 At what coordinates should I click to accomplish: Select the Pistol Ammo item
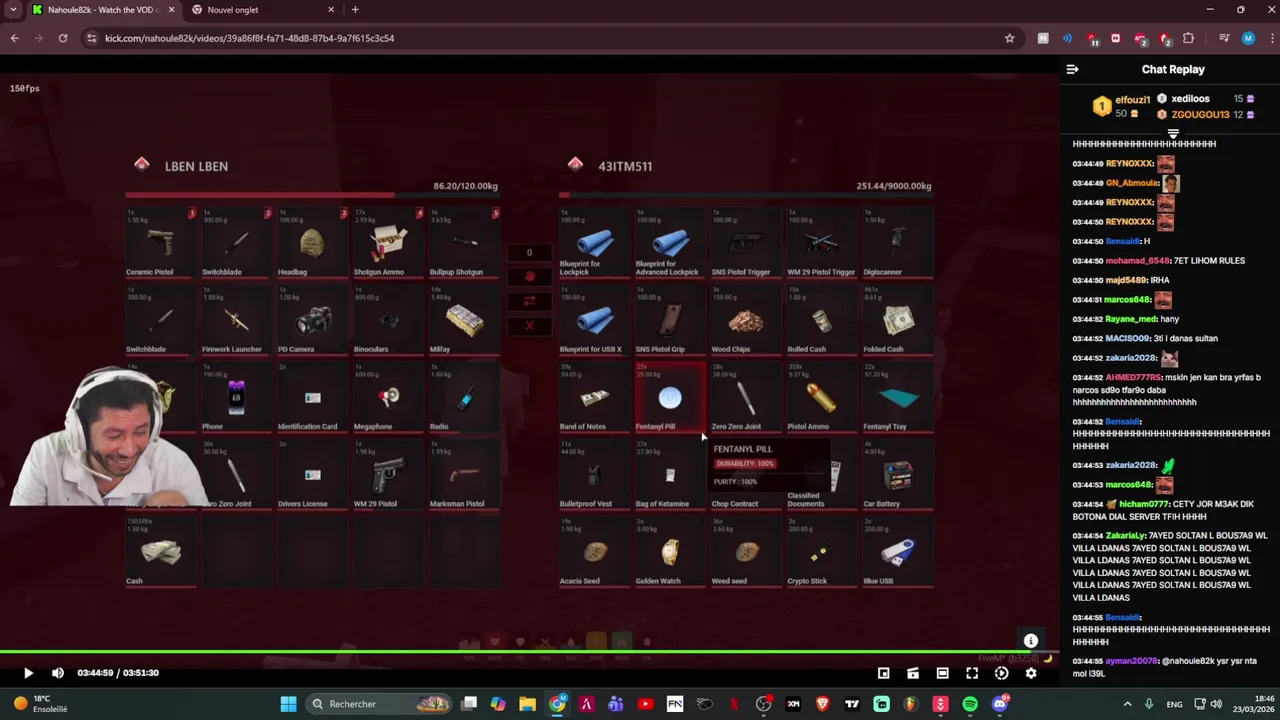[x=822, y=397]
